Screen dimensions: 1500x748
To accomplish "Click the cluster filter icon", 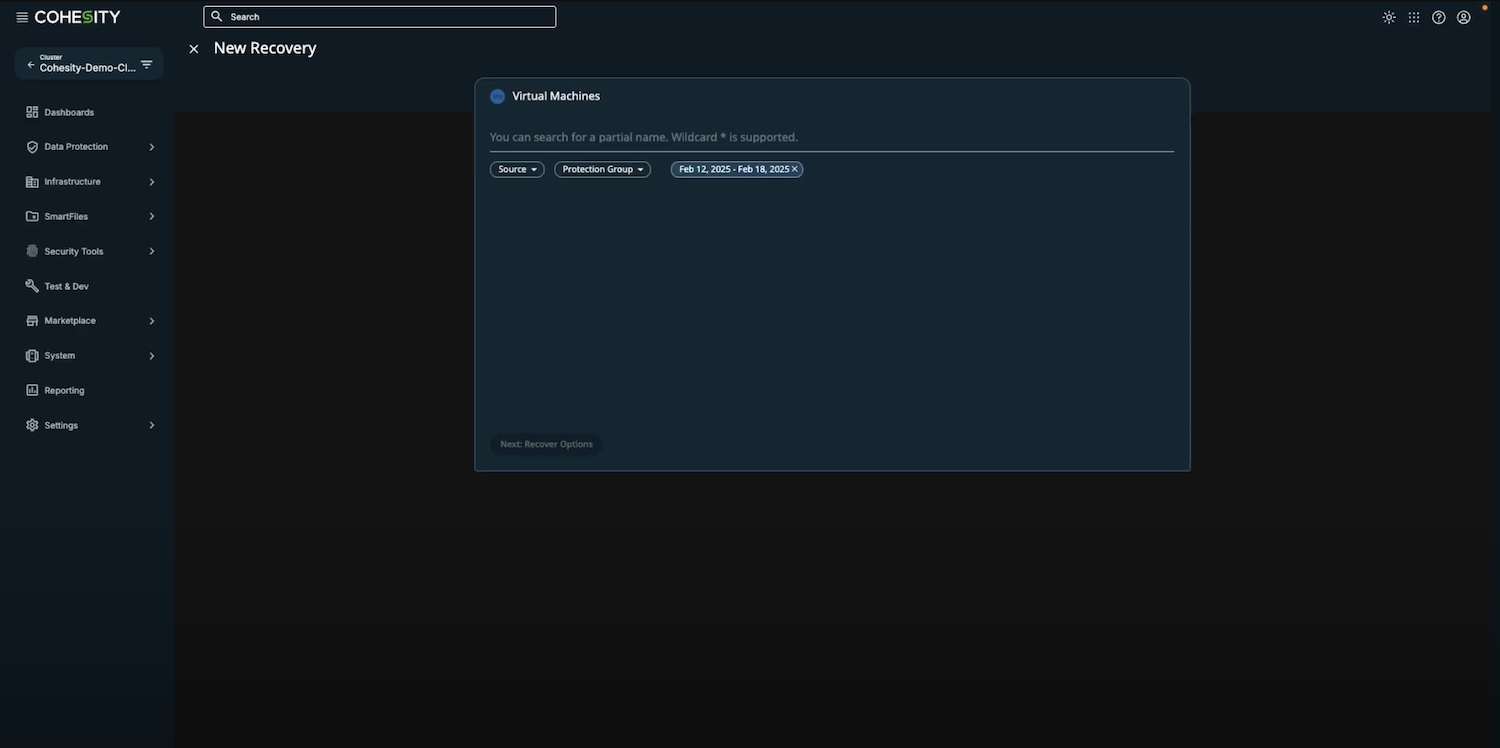I will 147,65.
